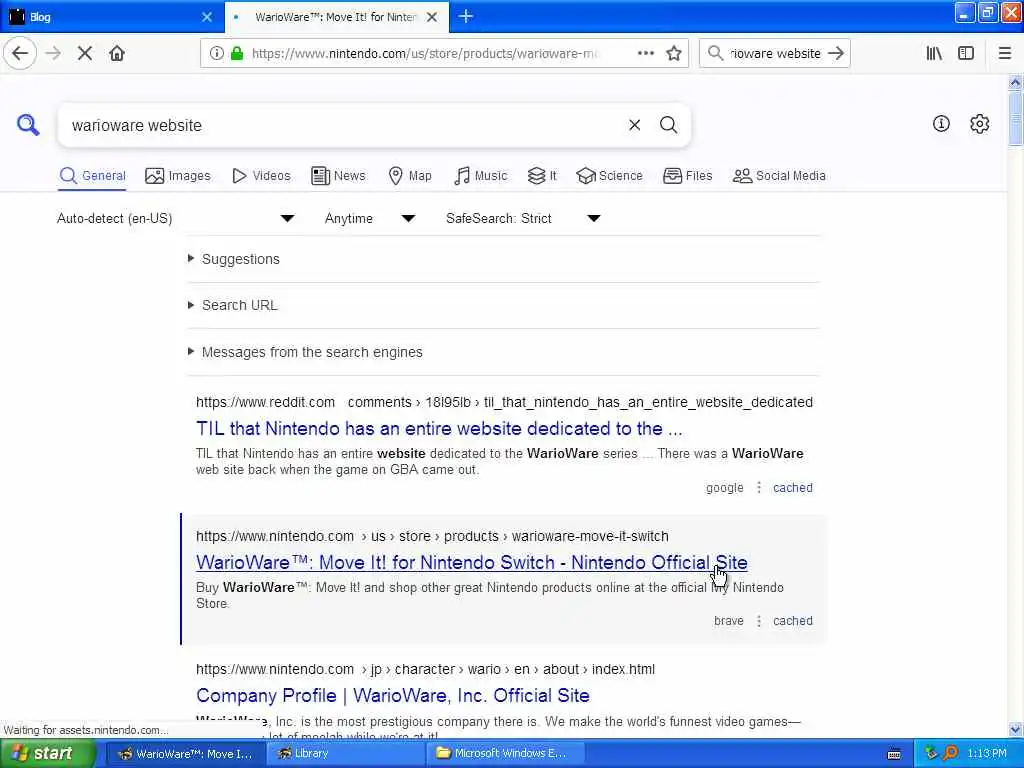This screenshot has height=768, width=1024.
Task: Open page actions three-dot menu
Action: pyautogui.click(x=645, y=54)
